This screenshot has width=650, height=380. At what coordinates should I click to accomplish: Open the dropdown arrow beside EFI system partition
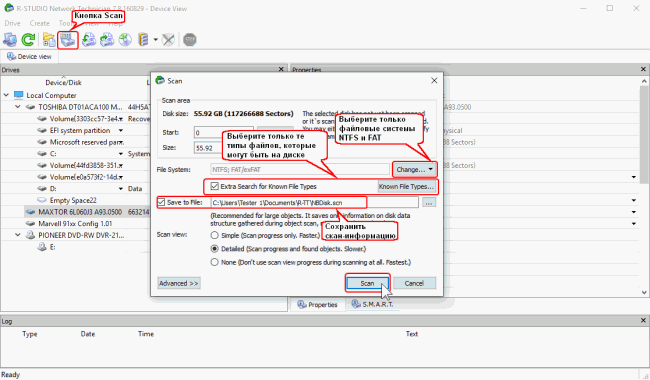pyautogui.click(x=121, y=130)
